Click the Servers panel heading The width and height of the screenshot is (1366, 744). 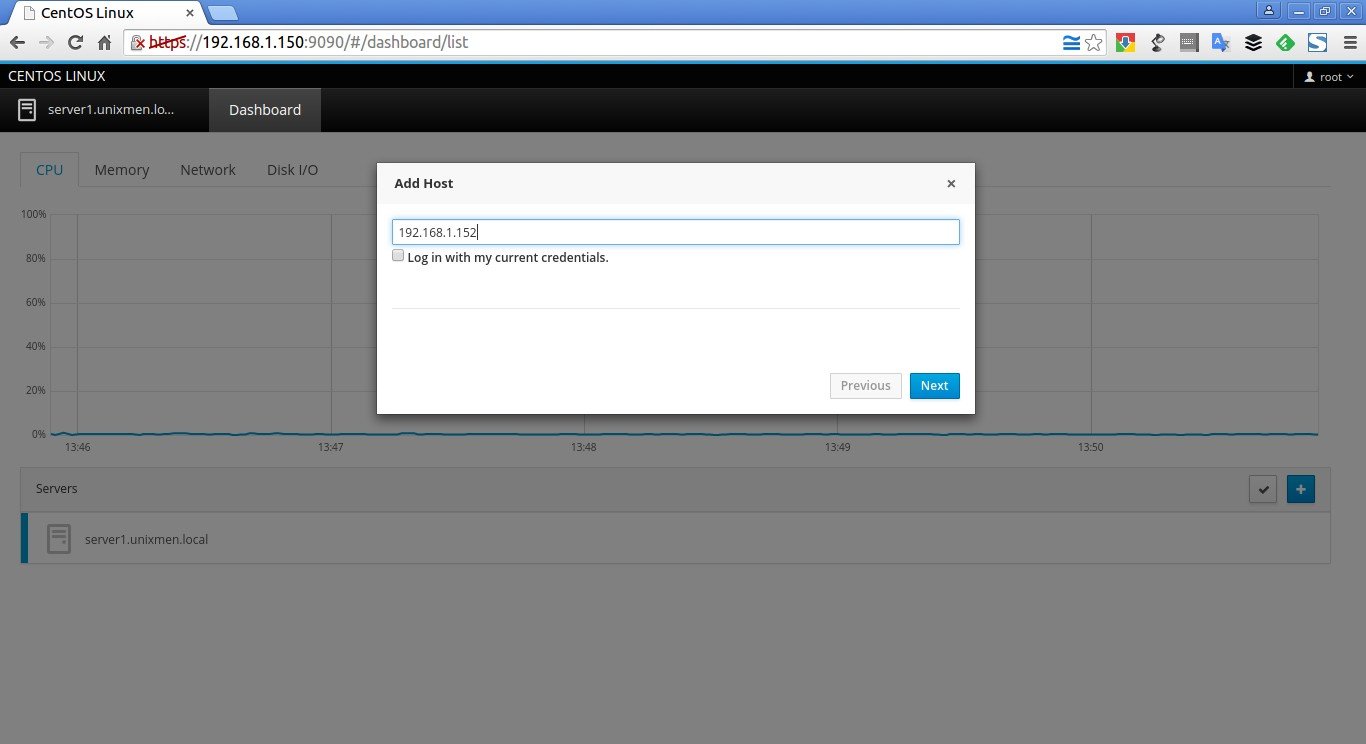(x=57, y=489)
